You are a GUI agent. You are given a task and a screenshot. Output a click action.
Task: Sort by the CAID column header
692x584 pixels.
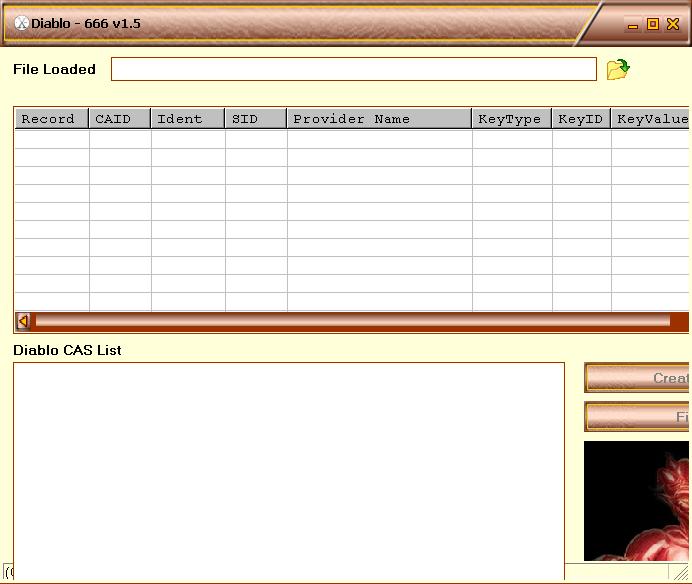coord(120,119)
